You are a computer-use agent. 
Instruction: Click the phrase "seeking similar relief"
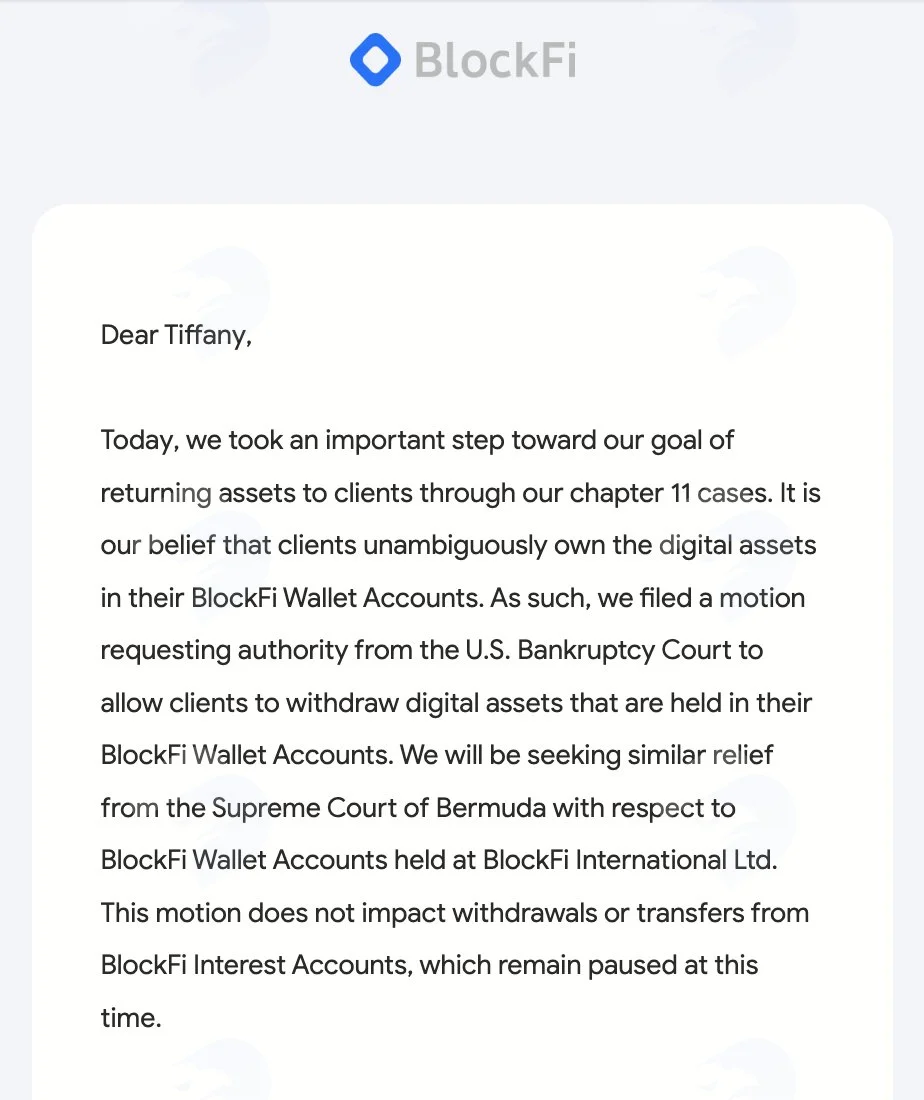pos(650,756)
